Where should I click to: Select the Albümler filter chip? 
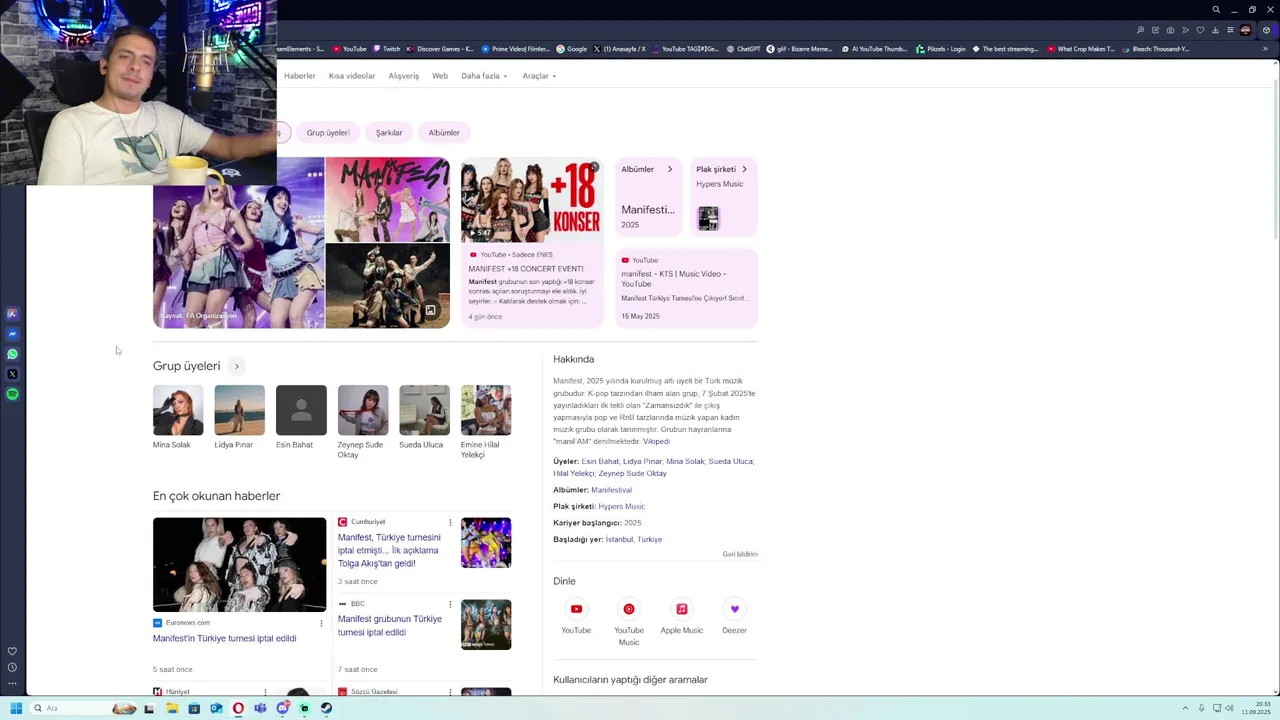[444, 132]
